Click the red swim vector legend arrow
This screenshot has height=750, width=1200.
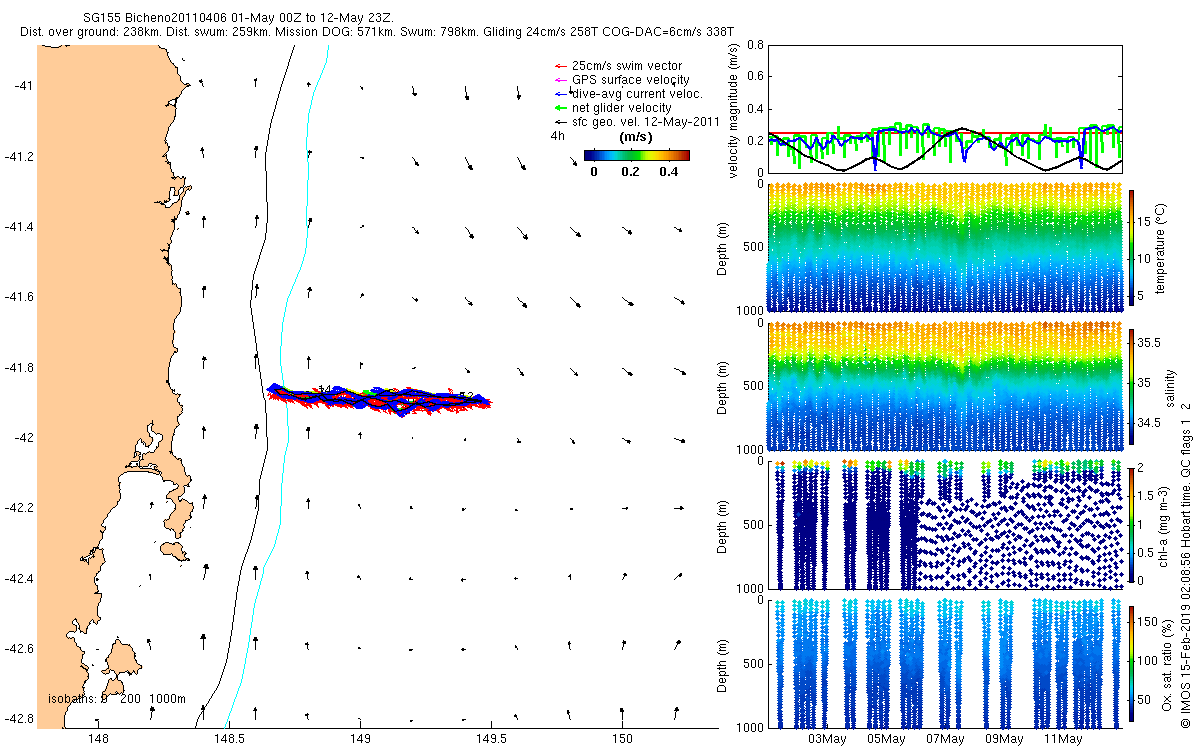pyautogui.click(x=561, y=66)
